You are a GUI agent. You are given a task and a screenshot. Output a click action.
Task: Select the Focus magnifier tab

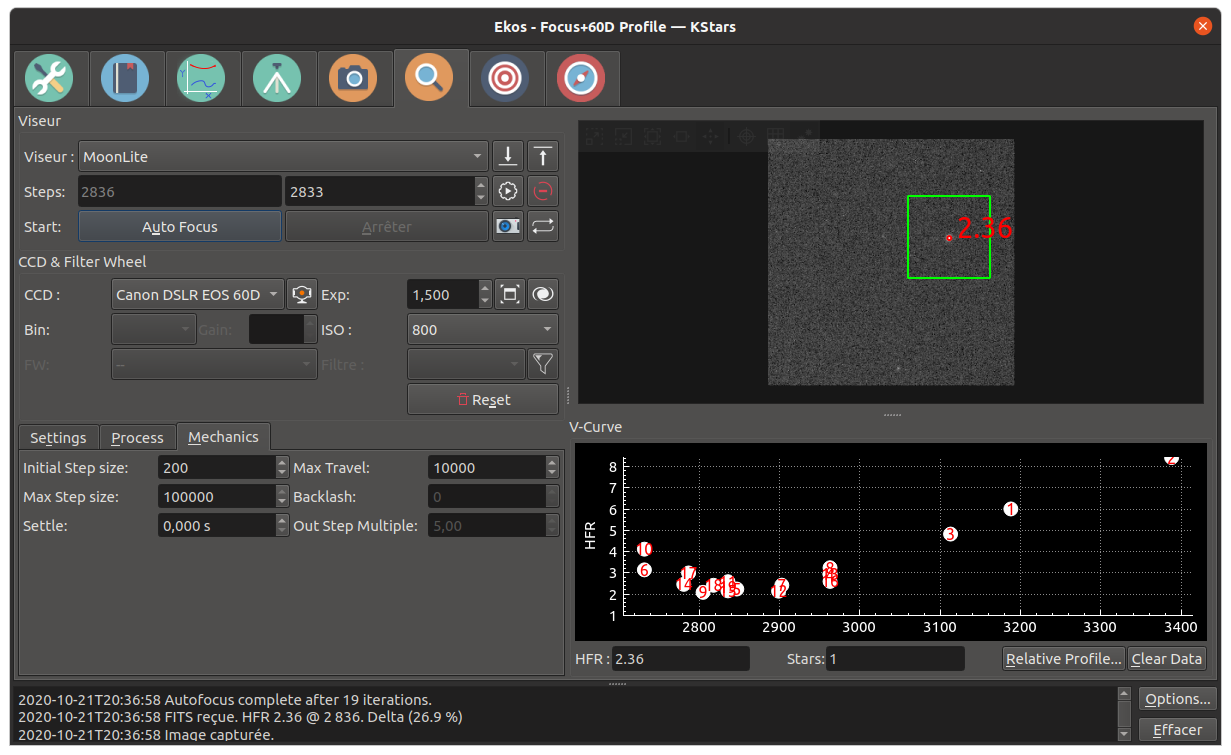tap(430, 77)
